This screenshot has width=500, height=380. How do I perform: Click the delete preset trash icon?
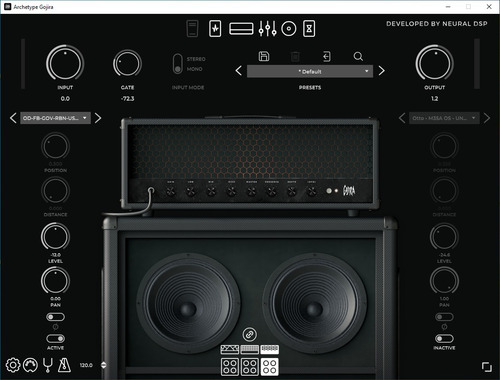tap(295, 56)
